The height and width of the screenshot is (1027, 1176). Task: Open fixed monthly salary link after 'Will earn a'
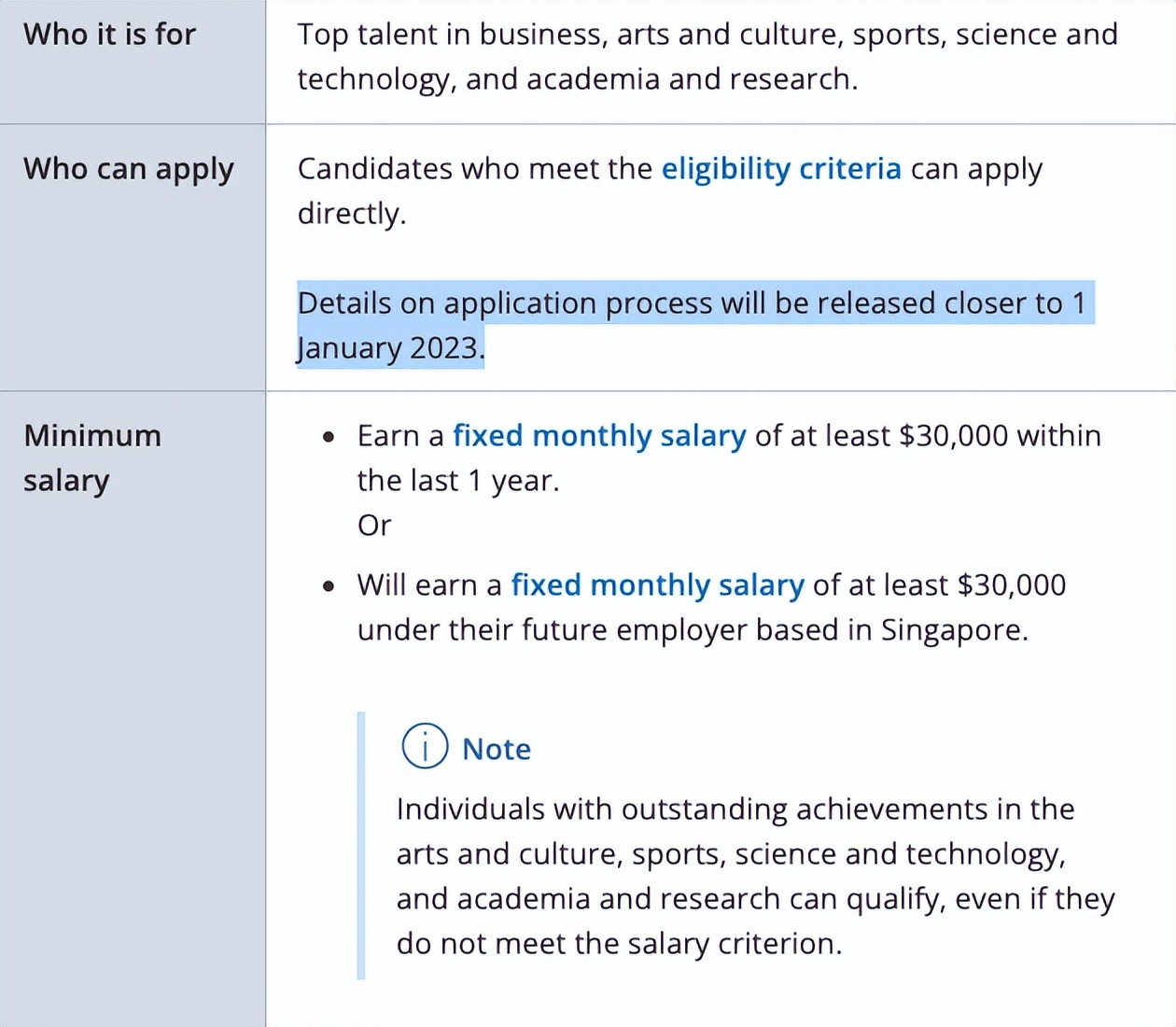click(657, 585)
